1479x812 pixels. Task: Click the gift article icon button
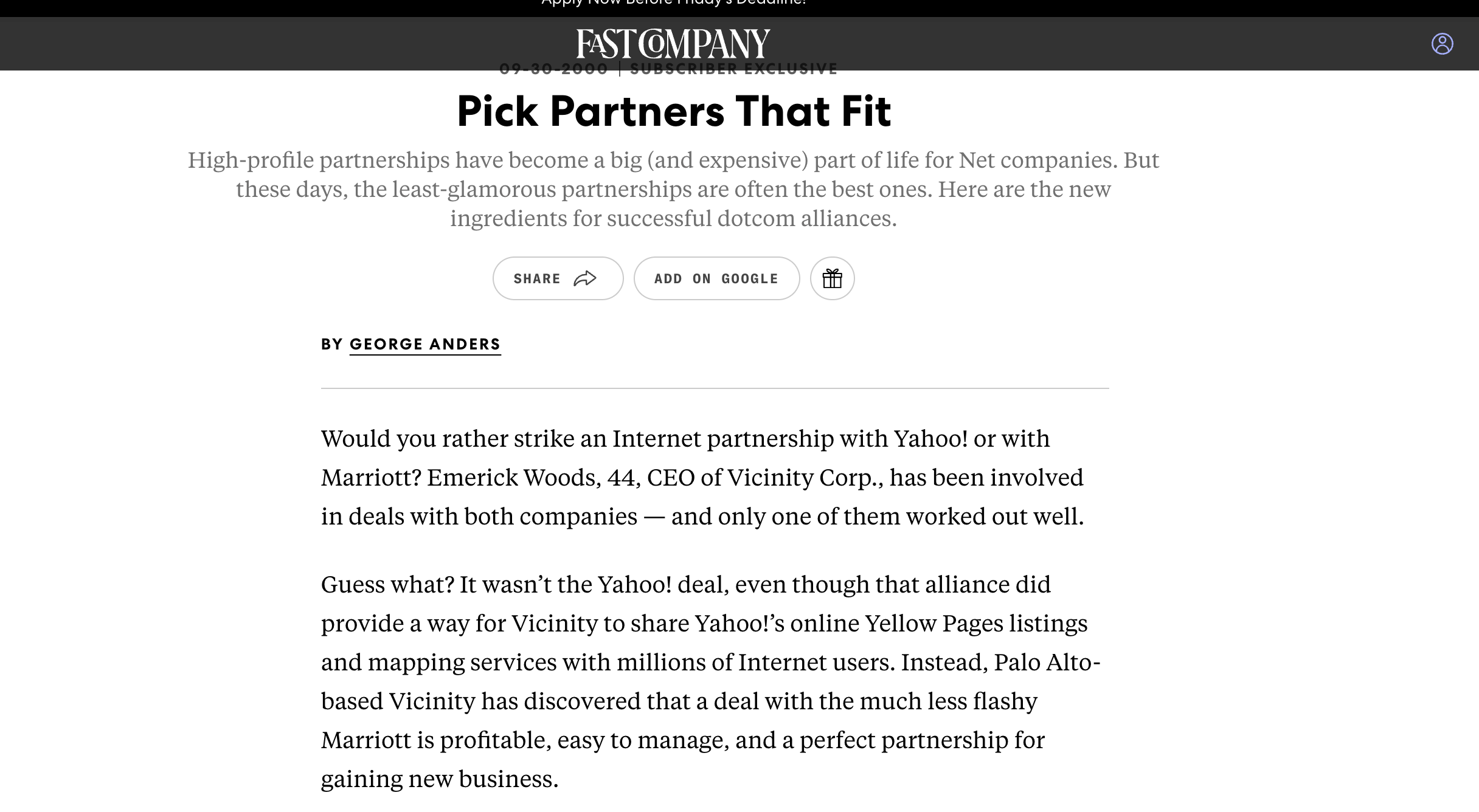pyautogui.click(x=832, y=278)
